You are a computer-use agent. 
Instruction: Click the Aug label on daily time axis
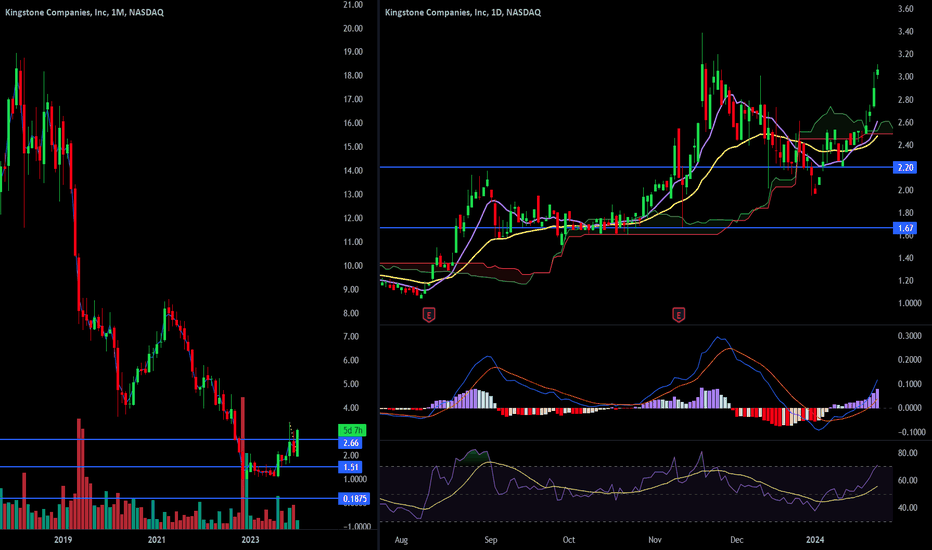coord(401,540)
